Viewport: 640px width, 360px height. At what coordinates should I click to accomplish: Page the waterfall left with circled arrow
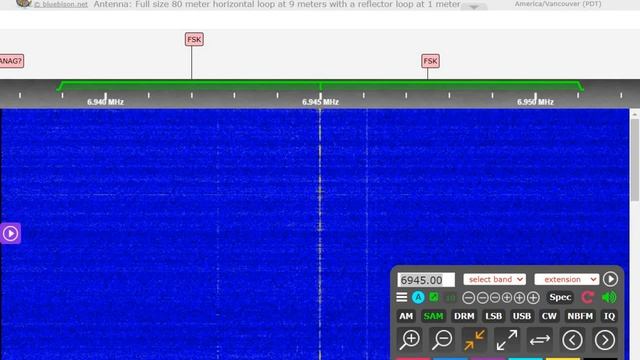tap(572, 340)
